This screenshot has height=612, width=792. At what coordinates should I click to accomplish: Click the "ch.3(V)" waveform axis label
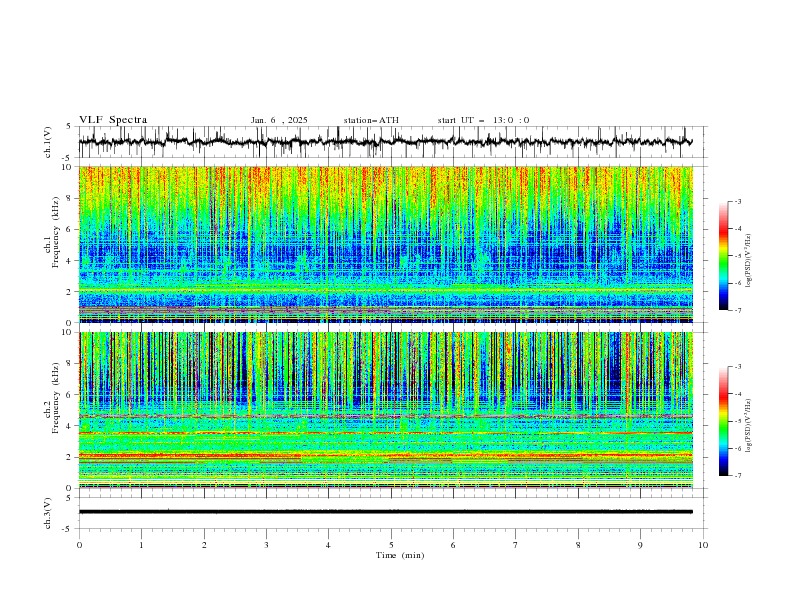(48, 513)
